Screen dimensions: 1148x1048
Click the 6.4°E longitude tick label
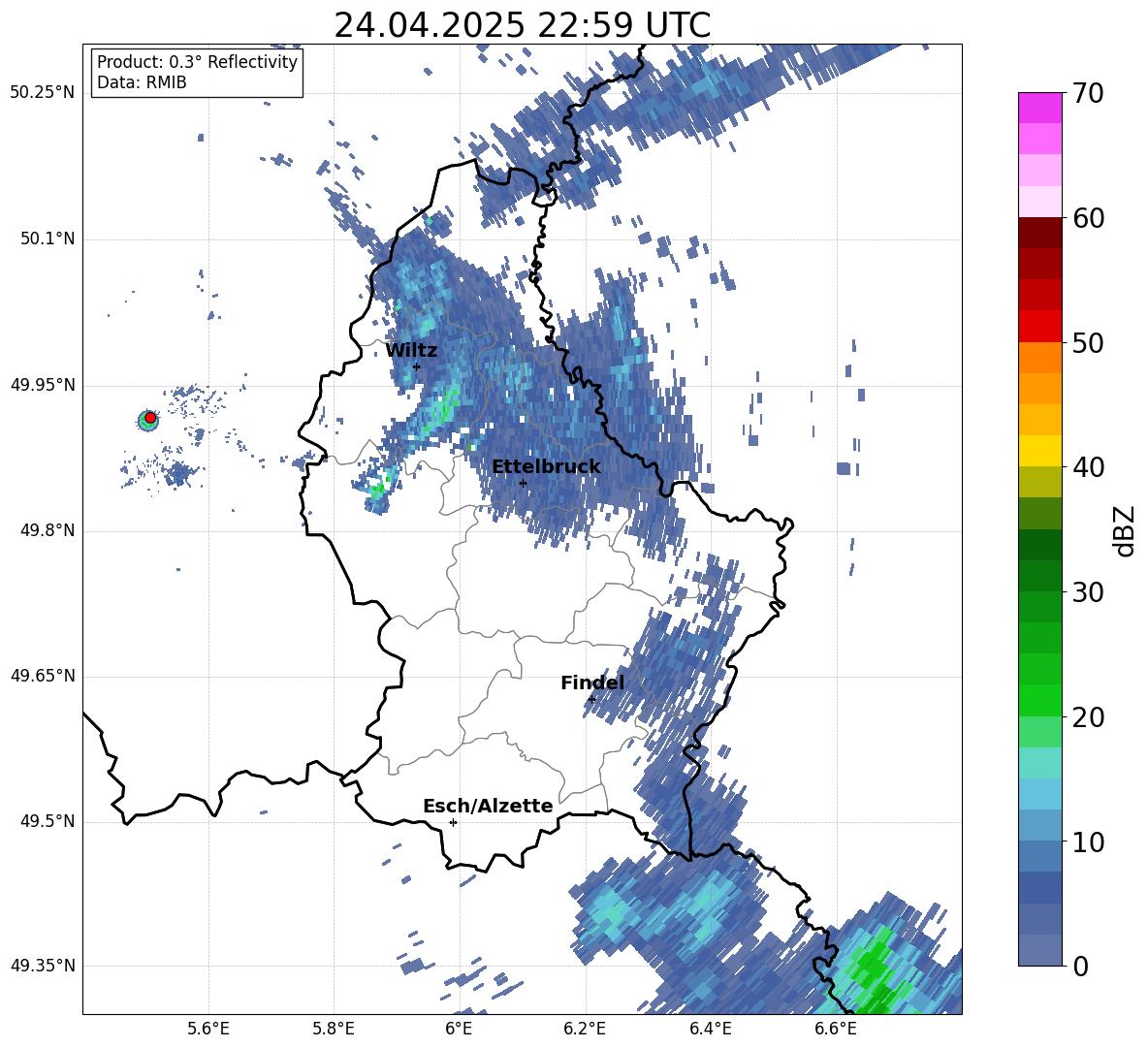[710, 1029]
